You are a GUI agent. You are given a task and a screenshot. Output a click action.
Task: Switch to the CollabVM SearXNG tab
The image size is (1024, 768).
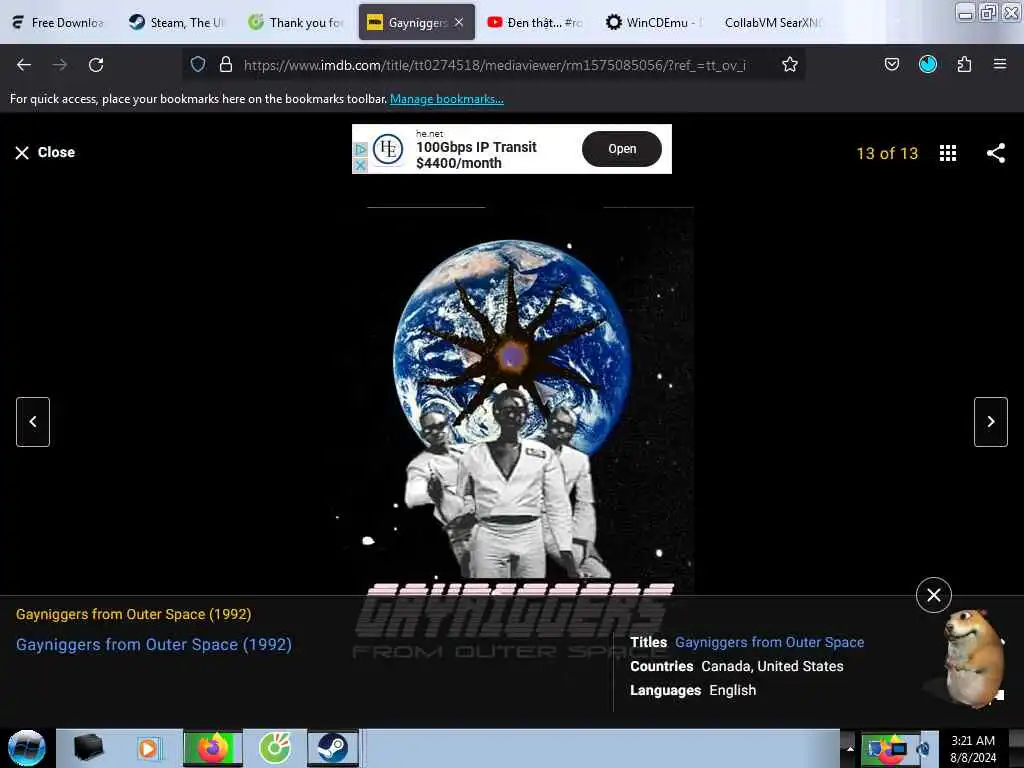(772, 22)
